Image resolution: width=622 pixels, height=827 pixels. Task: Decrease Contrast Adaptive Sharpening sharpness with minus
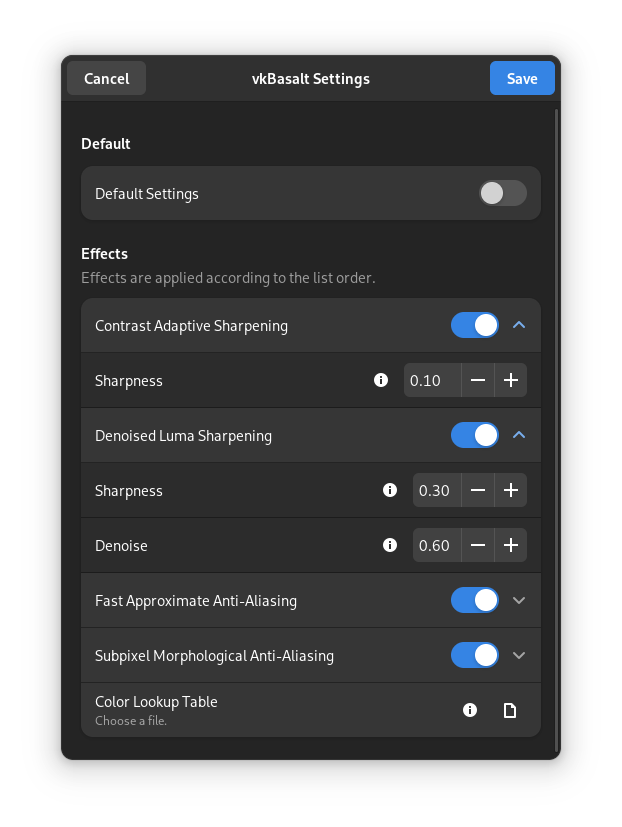(x=478, y=380)
